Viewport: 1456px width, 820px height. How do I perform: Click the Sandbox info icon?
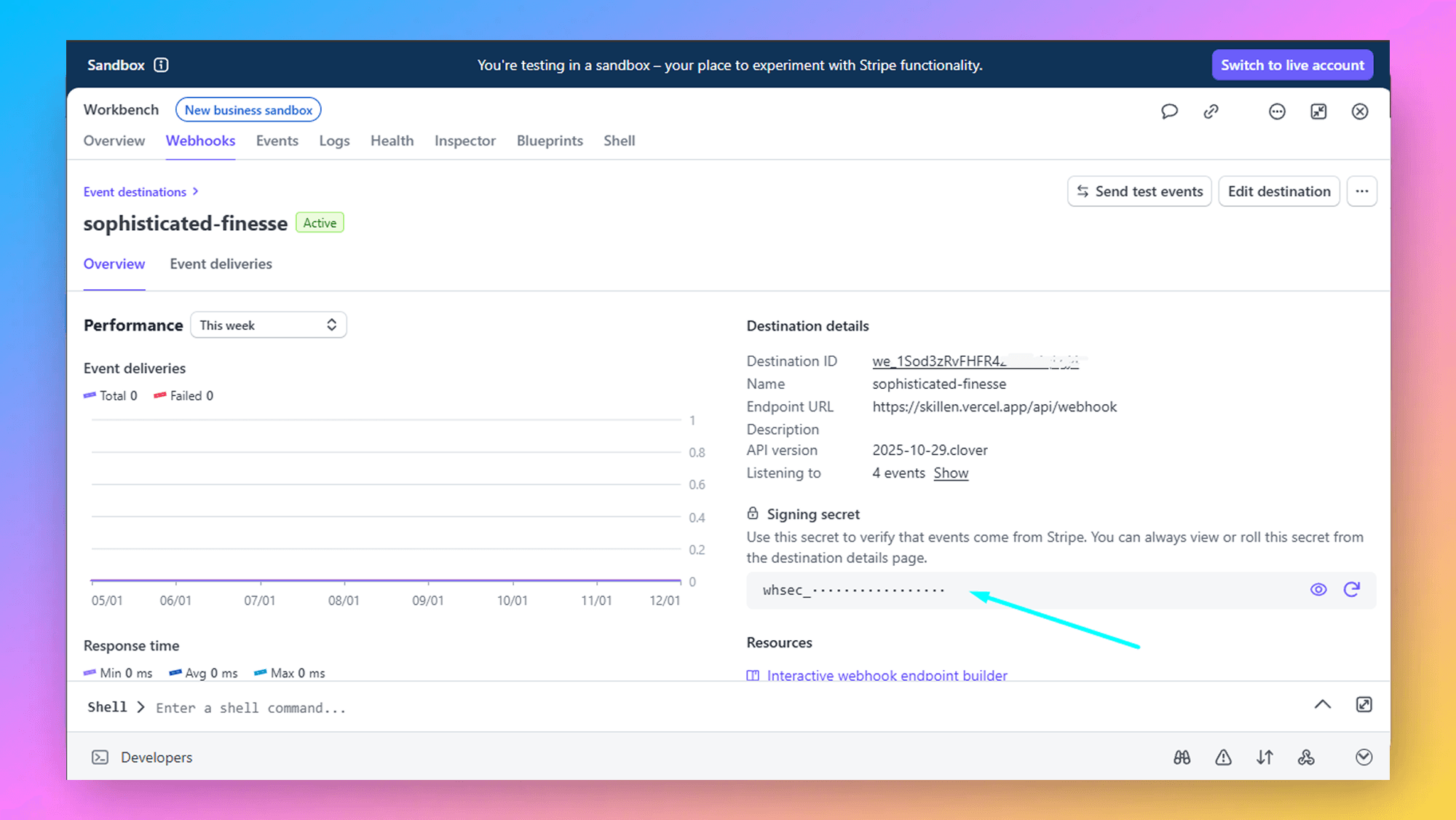(x=162, y=65)
